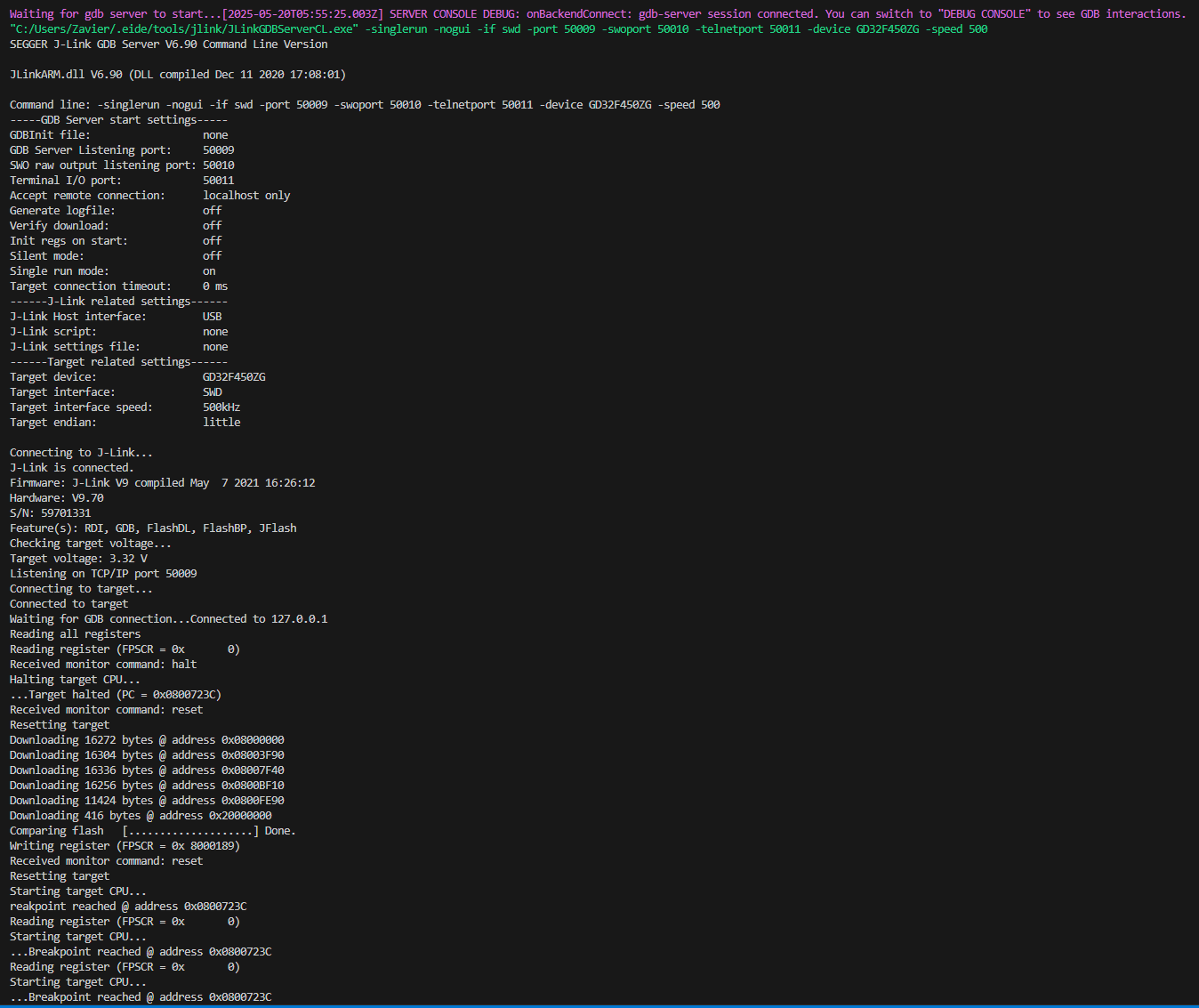
Task: Click 'Downloading 416 bytes @ address 0x20000000' line
Action: (141, 816)
